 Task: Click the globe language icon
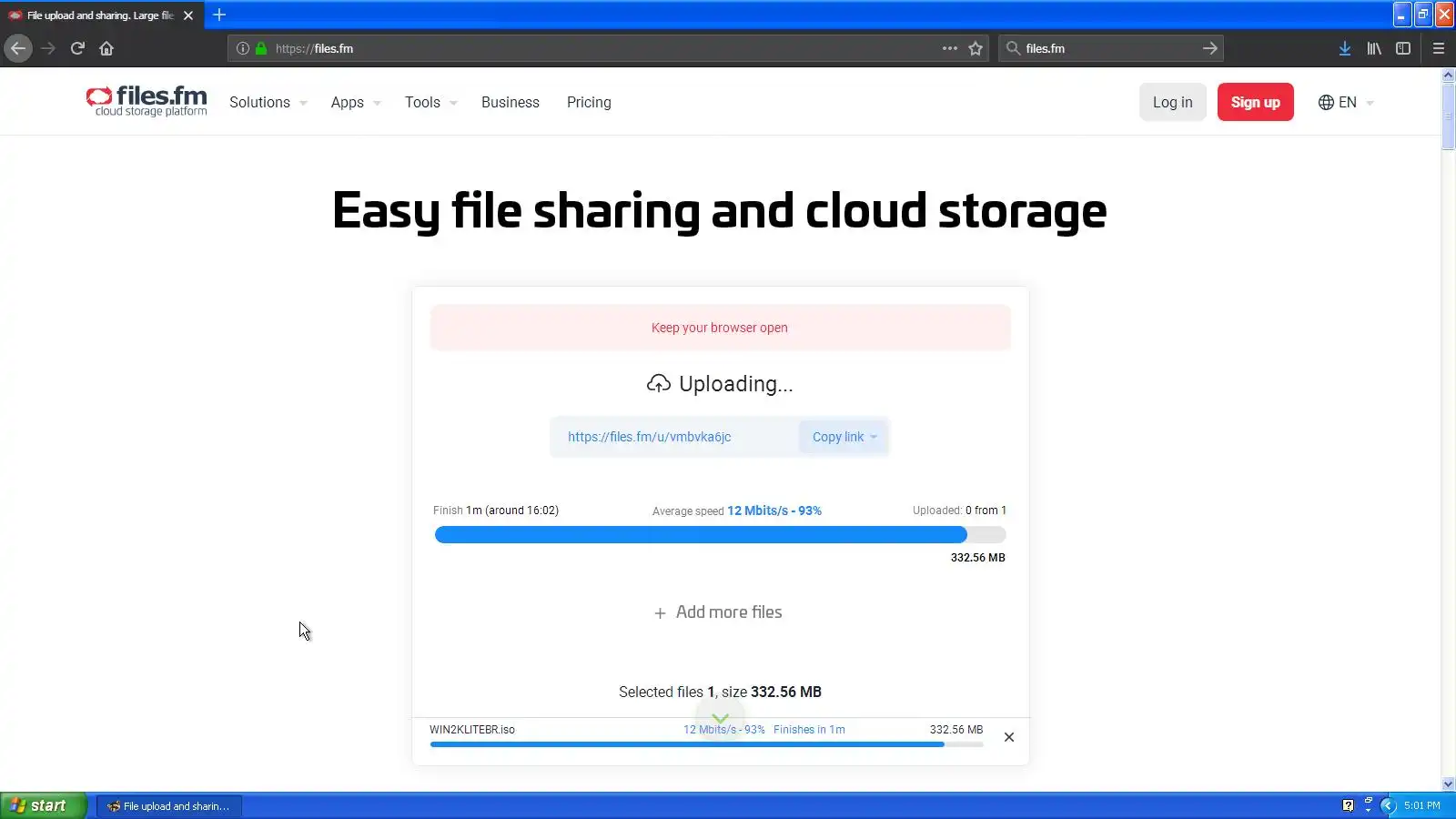click(x=1326, y=102)
